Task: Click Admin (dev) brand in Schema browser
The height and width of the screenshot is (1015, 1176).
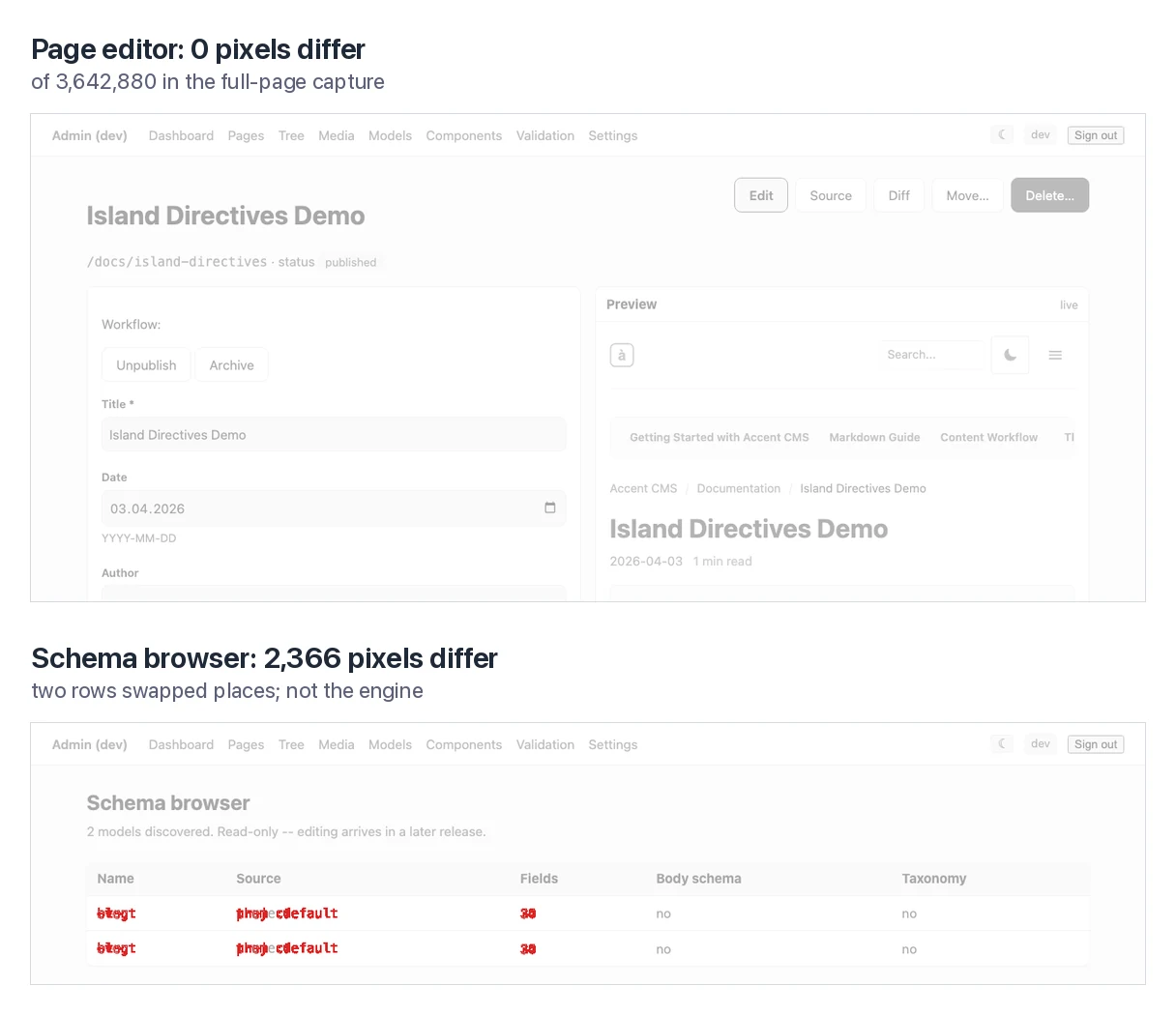Action: coord(90,744)
